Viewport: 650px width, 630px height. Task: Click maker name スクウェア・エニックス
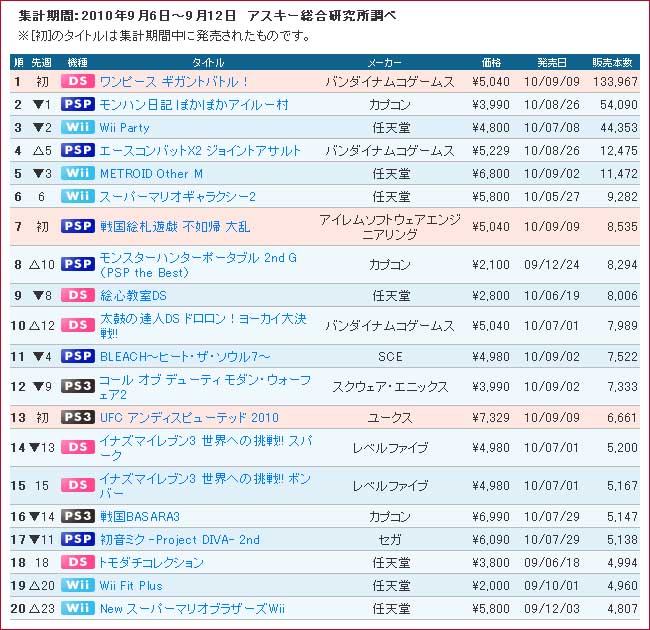tap(390, 387)
